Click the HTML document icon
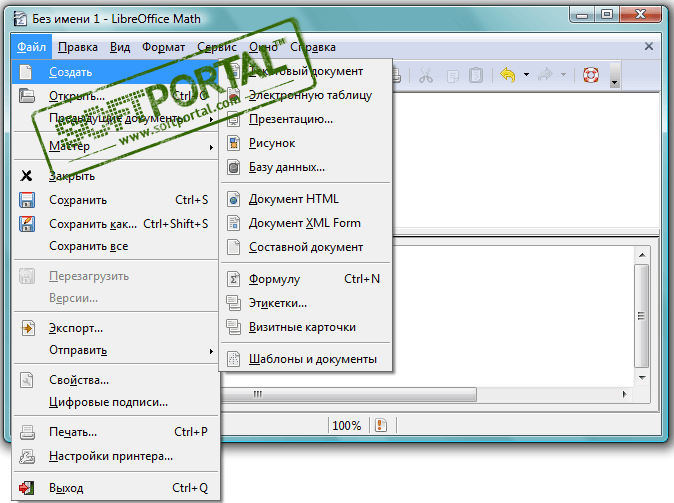 point(233,199)
